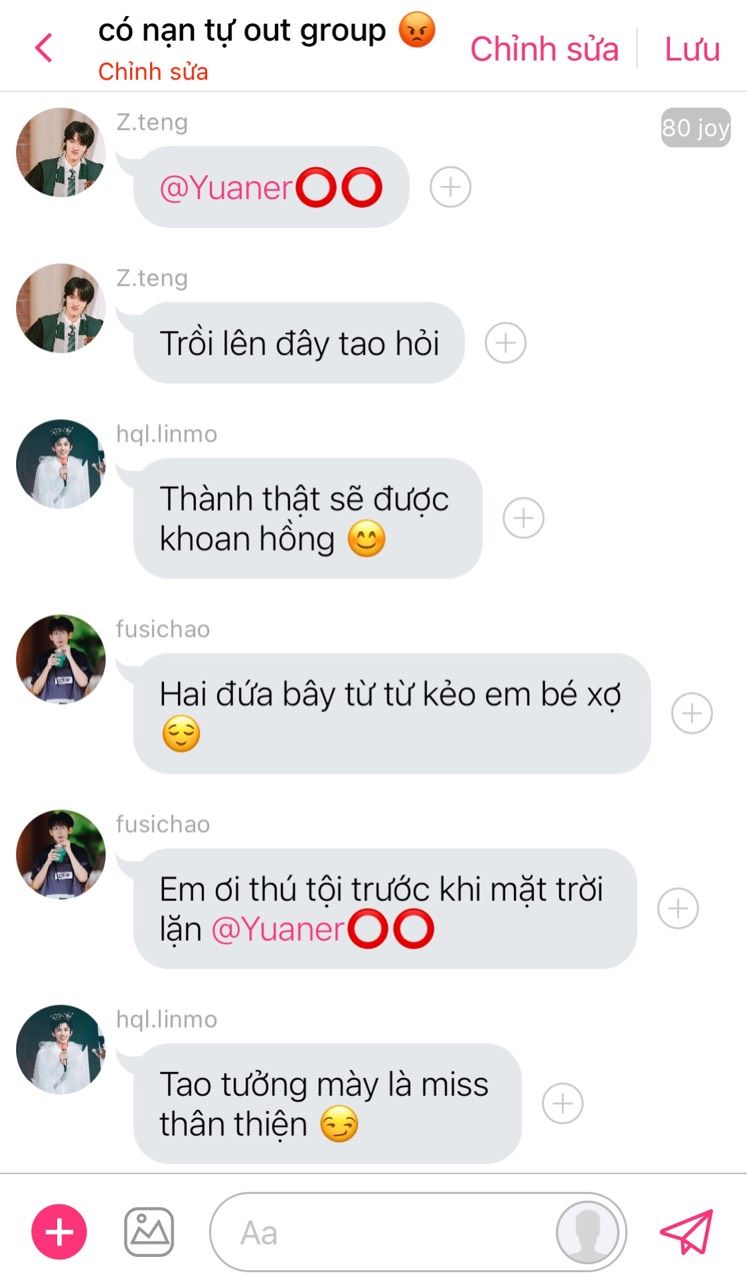The width and height of the screenshot is (747, 1281).
Task: Tap the pink back arrow
Action: point(43,47)
